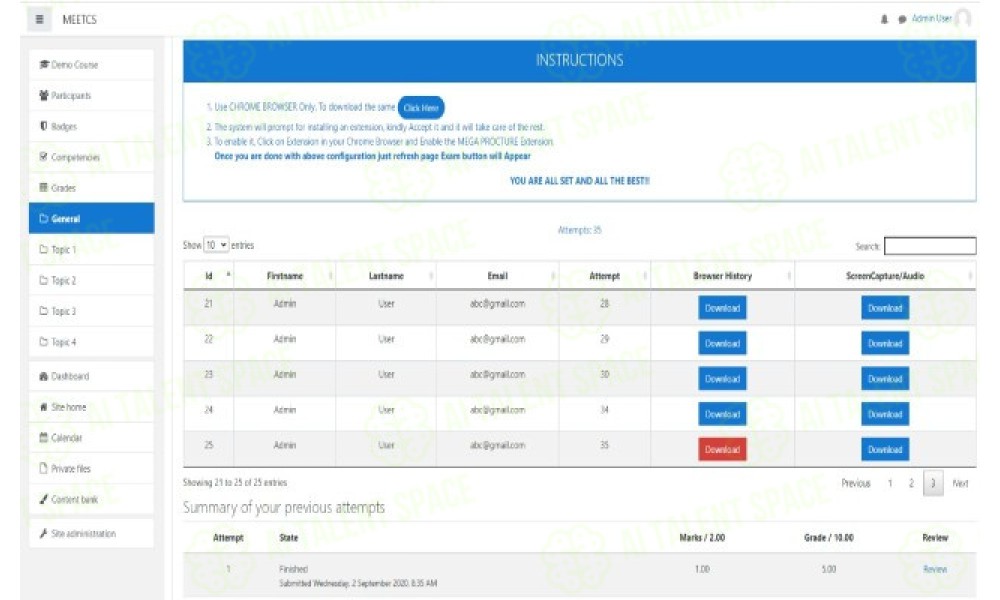Toggle the hamburger side-menu button

click(39, 19)
